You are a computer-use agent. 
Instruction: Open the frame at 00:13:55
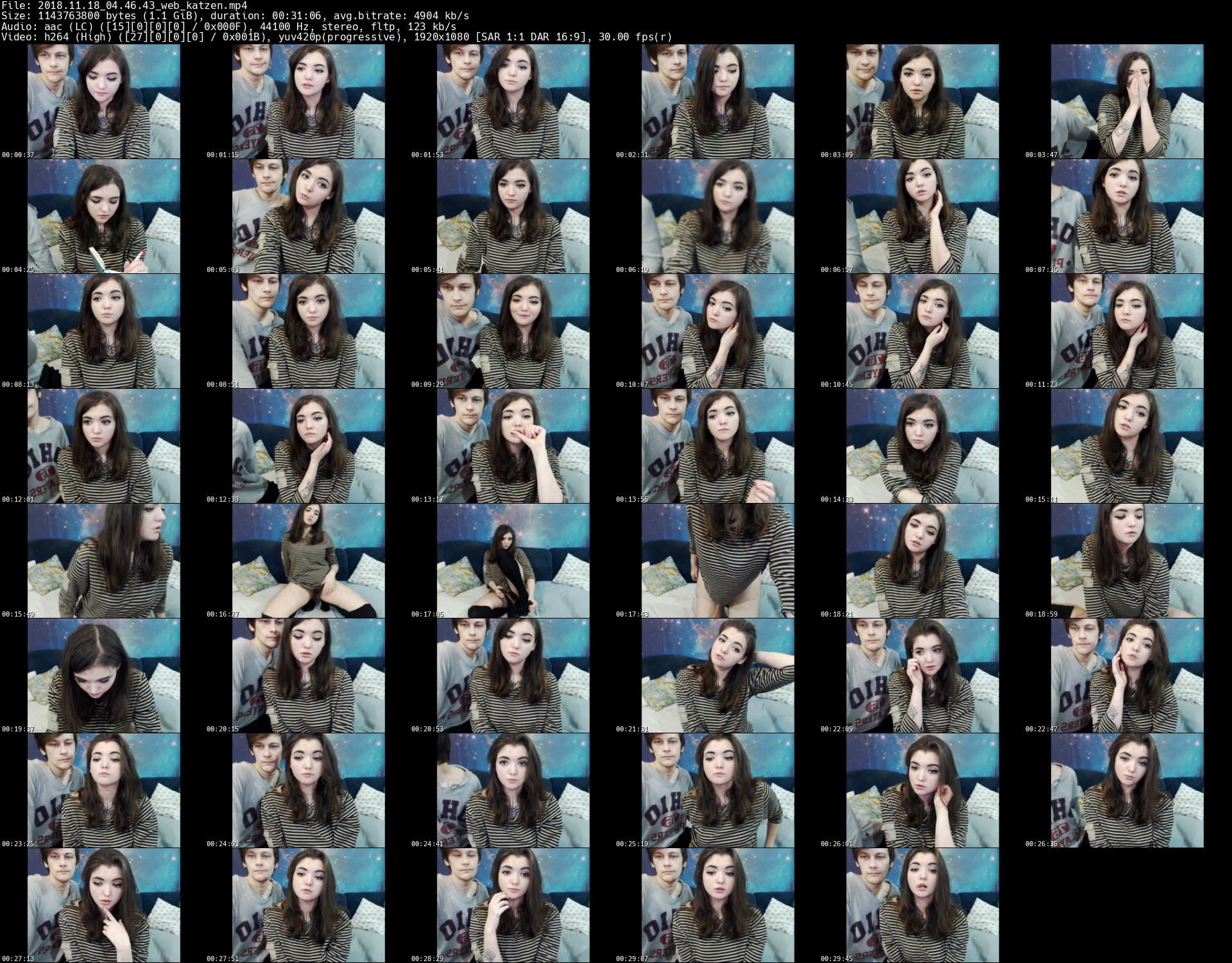718,446
